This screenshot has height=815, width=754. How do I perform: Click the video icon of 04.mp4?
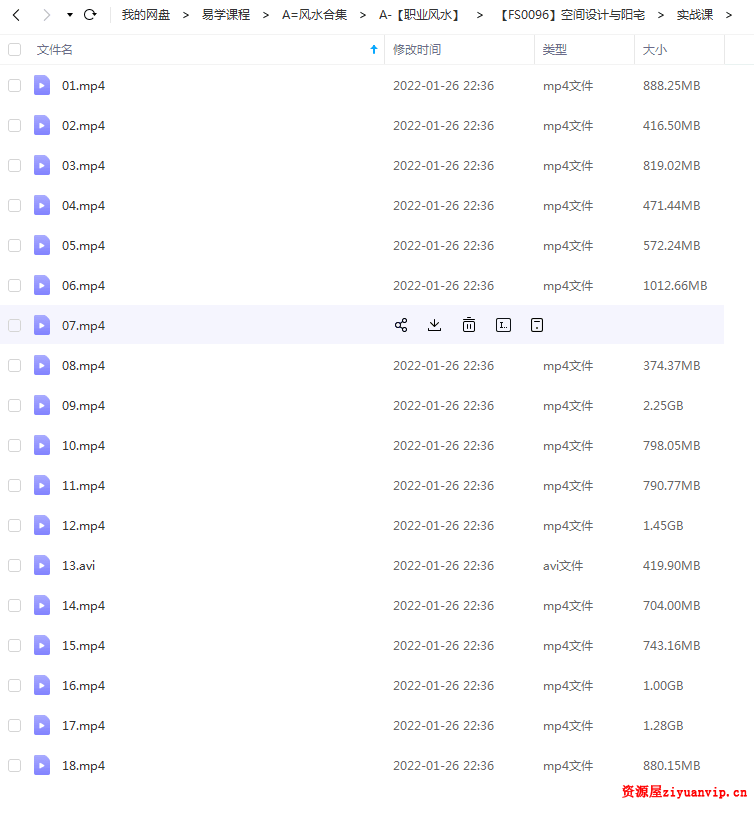click(x=42, y=205)
